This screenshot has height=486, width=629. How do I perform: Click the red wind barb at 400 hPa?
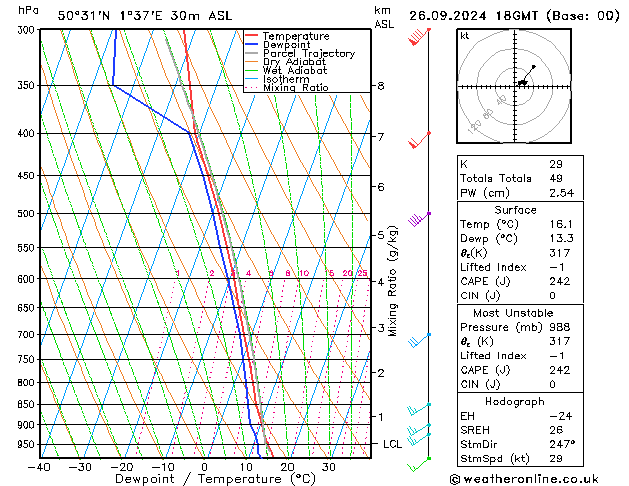point(420,140)
